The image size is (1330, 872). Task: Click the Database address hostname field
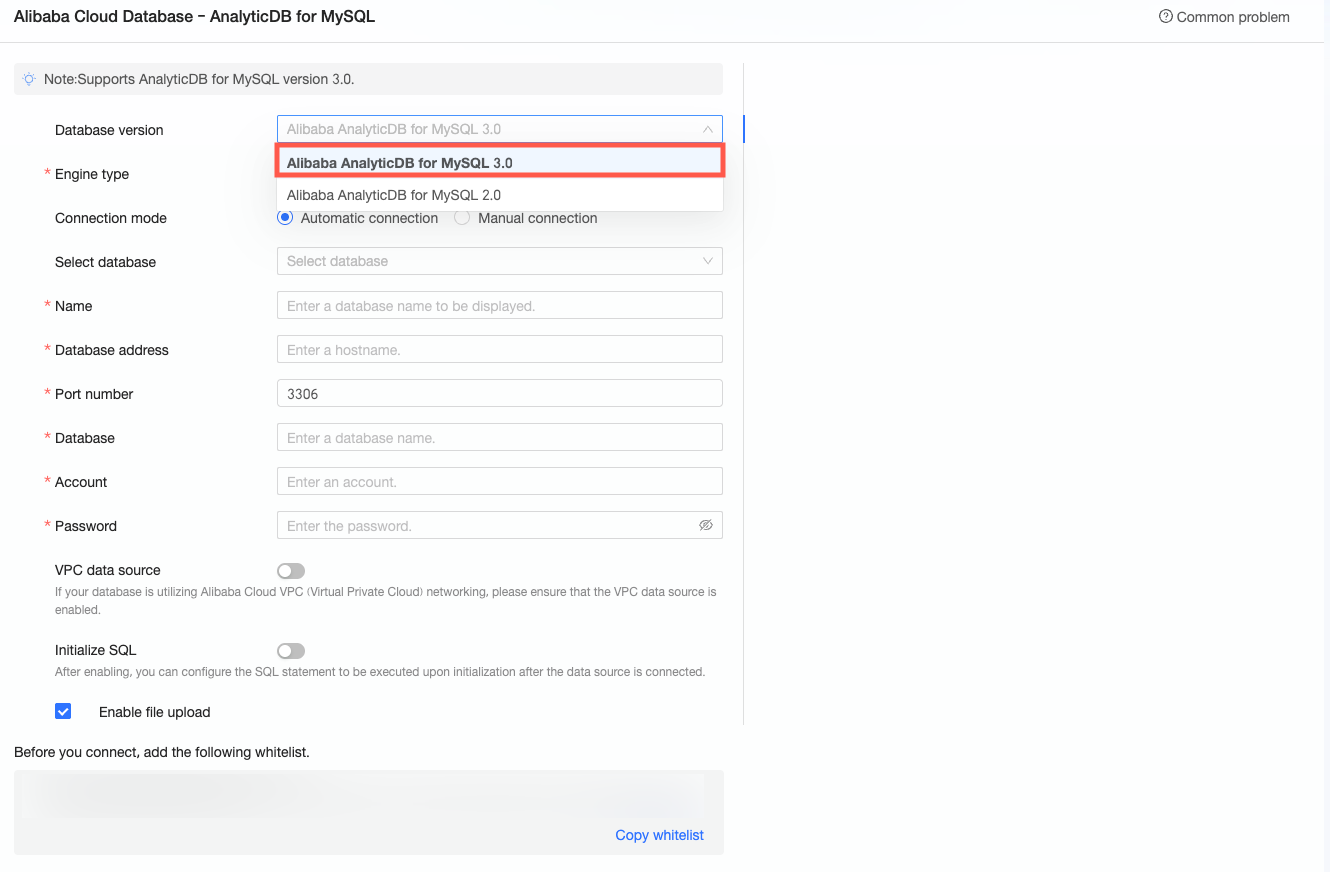tap(499, 349)
